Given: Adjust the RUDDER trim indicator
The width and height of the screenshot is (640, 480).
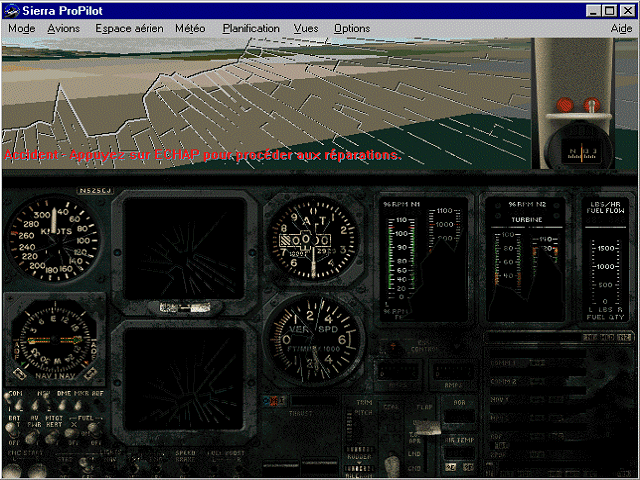Looking at the screenshot, I should [359, 449].
